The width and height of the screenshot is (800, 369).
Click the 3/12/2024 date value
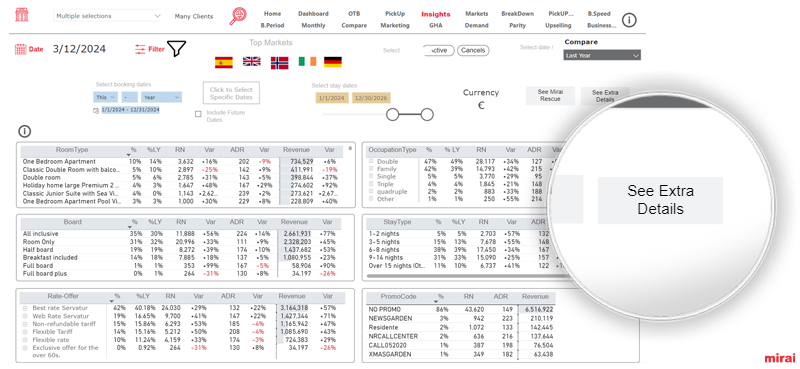coord(79,49)
